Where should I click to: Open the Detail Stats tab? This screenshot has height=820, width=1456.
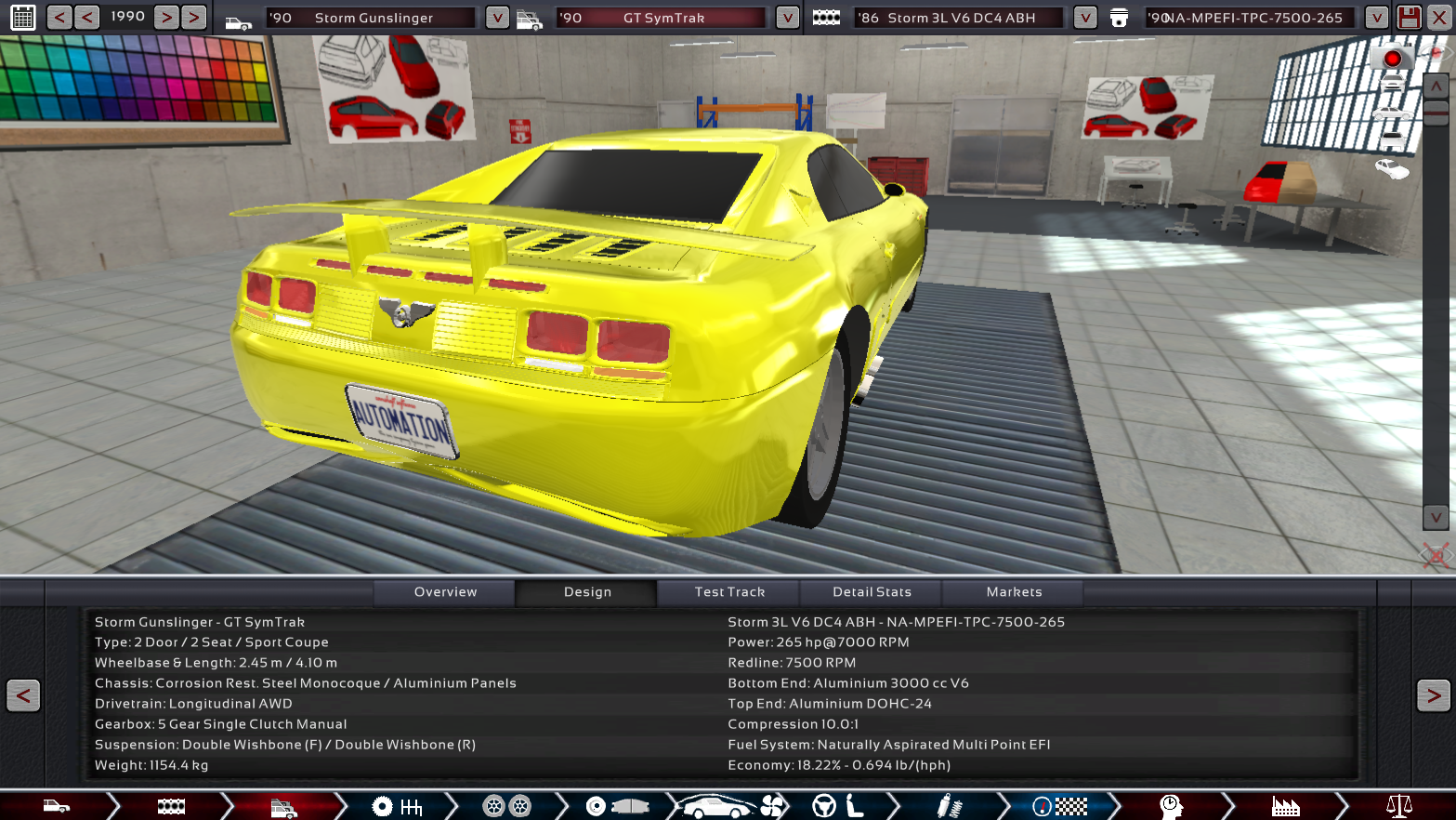872,592
